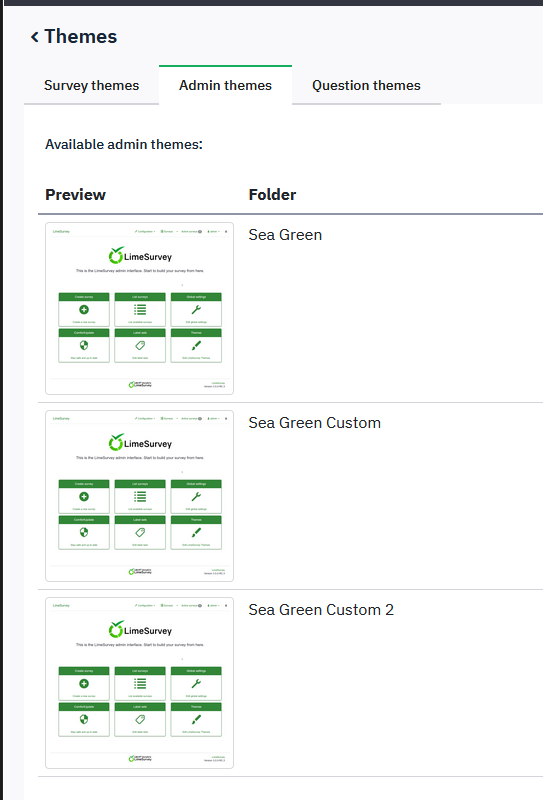Open the Sea Green Custom preview image
Image resolution: width=543 pixels, height=800 pixels.
[139, 495]
